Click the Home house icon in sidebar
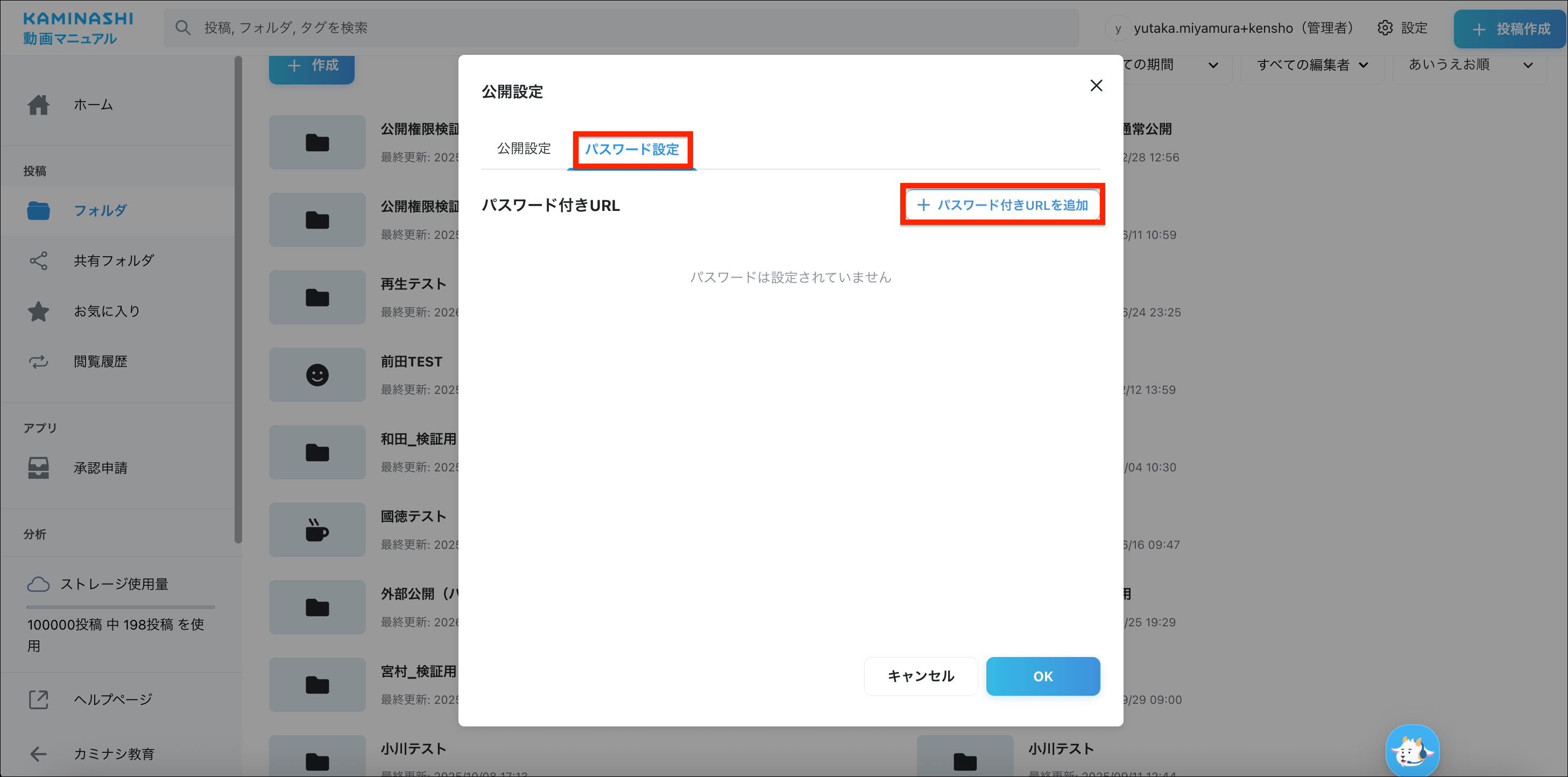This screenshot has height=777, width=1568. (x=38, y=104)
